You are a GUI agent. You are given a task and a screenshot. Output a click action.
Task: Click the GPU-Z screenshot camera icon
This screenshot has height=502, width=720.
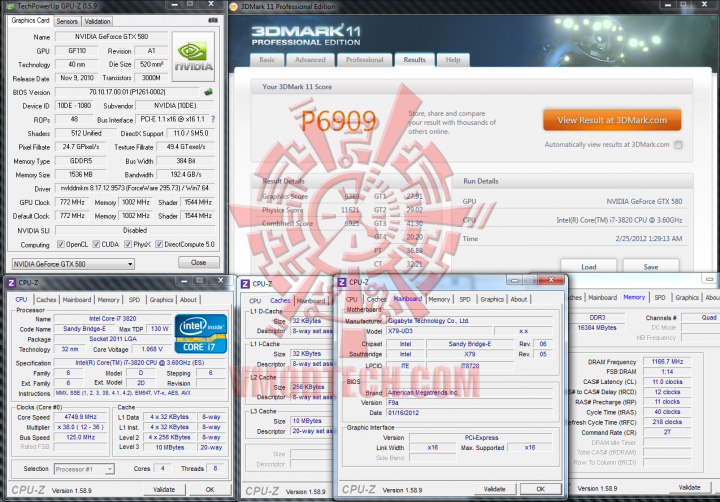(213, 20)
